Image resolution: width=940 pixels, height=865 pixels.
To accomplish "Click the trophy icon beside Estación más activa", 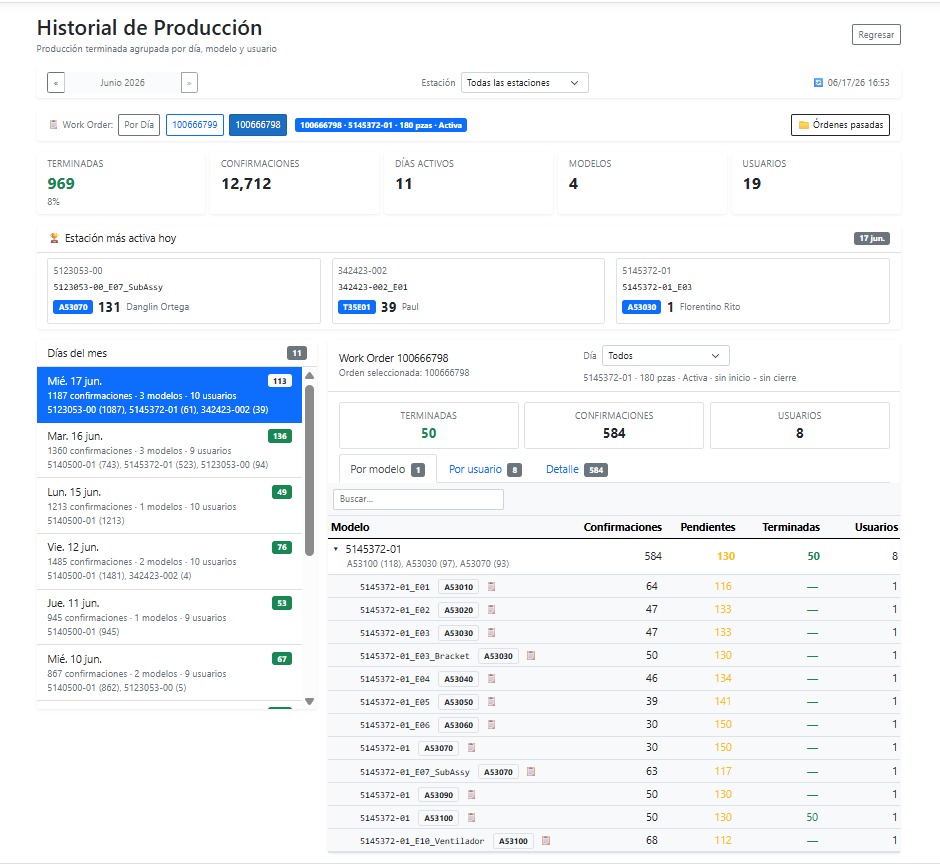I will (x=54, y=238).
